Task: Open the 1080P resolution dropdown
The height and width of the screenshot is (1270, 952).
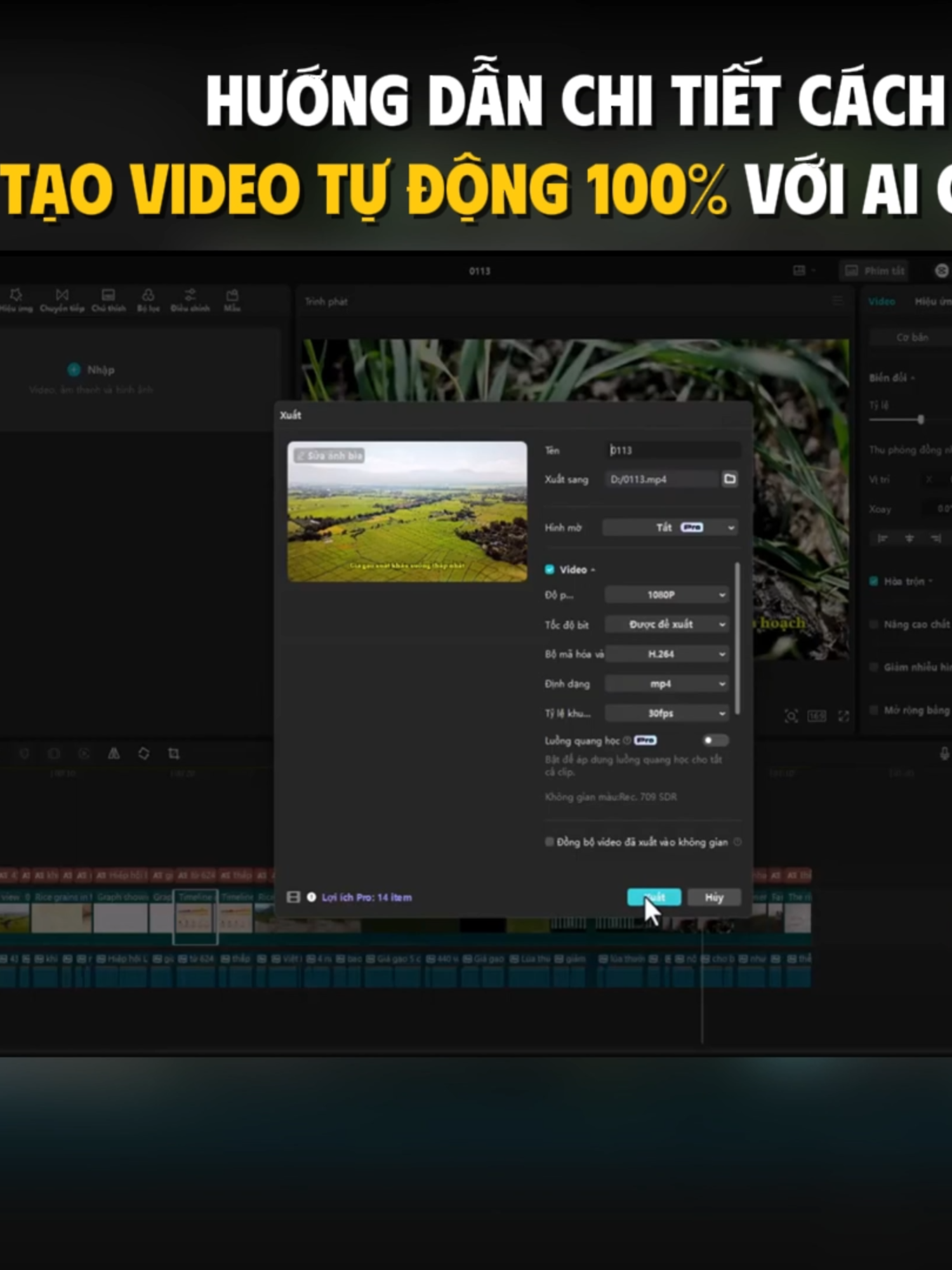Action: (x=667, y=595)
